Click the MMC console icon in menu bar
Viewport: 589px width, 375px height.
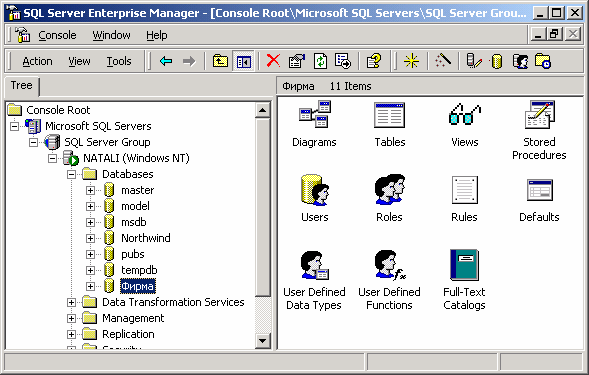23,35
